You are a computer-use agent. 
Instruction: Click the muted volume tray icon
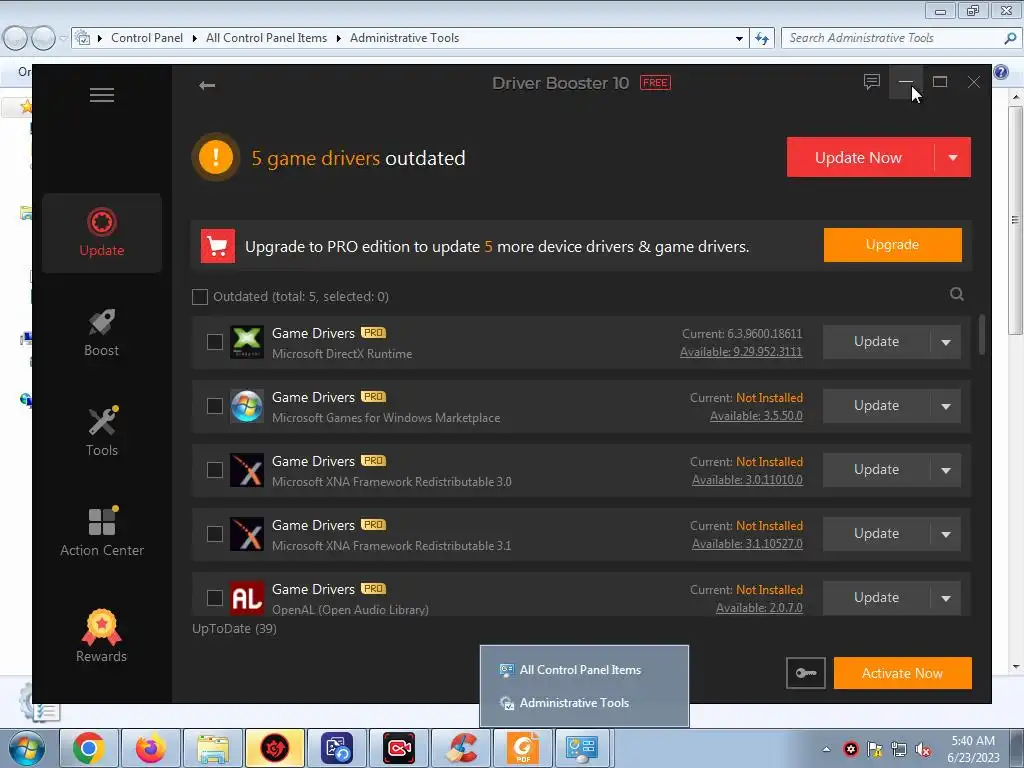click(x=923, y=750)
